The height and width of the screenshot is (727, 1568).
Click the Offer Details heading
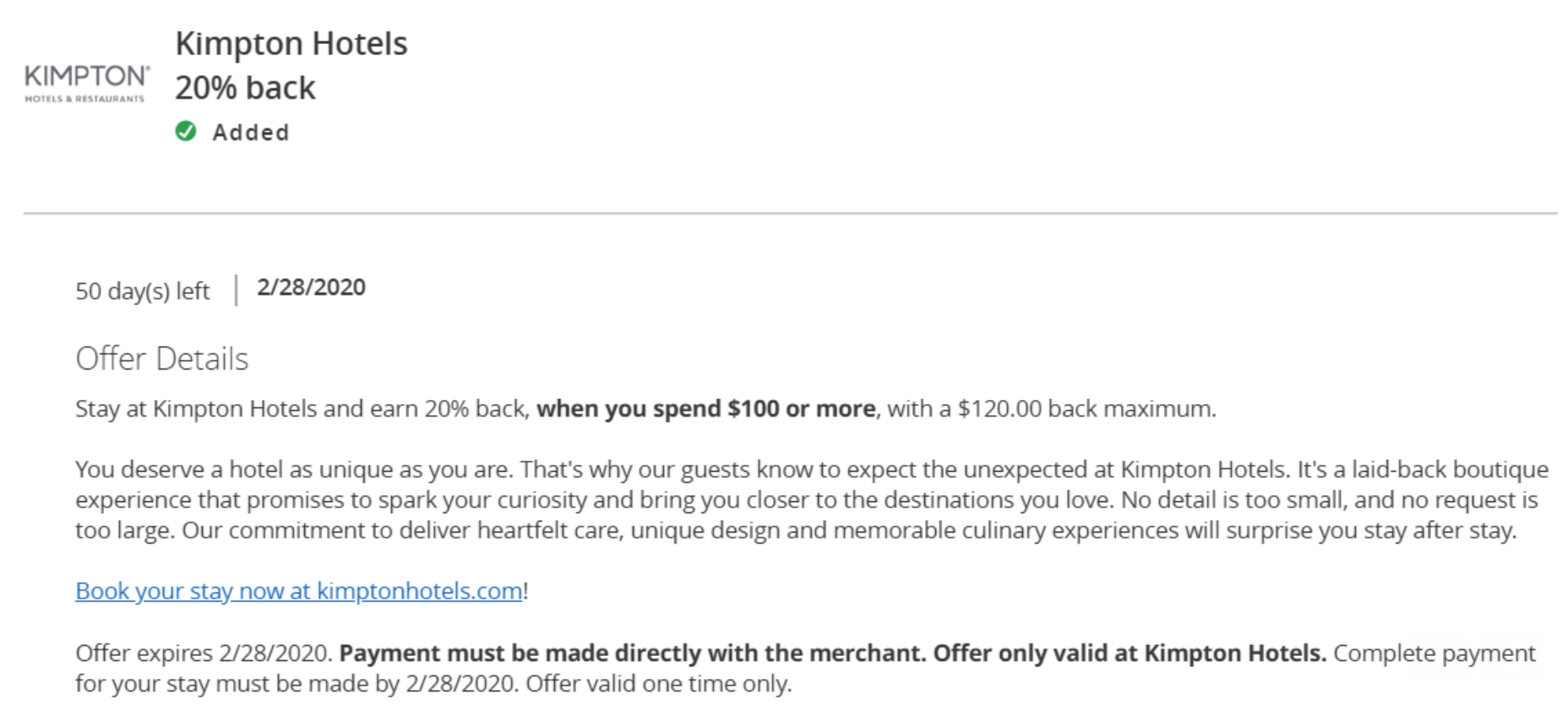pos(162,358)
